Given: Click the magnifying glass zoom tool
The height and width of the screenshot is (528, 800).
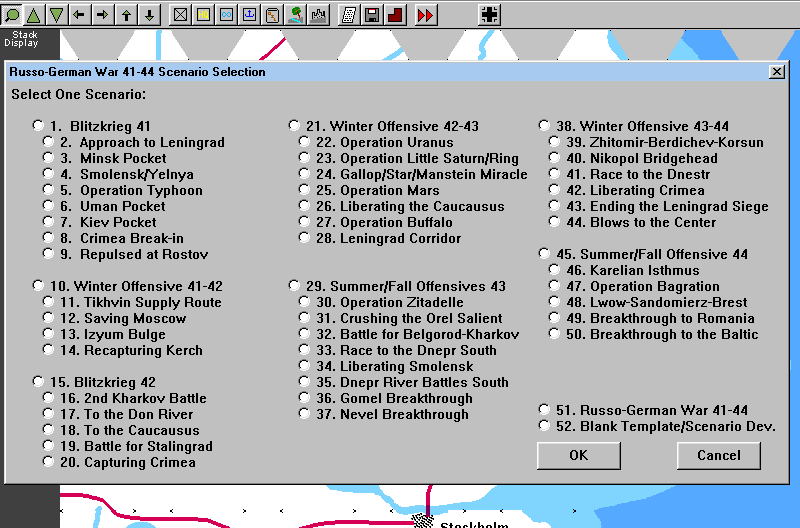Looking at the screenshot, I should (12, 14).
